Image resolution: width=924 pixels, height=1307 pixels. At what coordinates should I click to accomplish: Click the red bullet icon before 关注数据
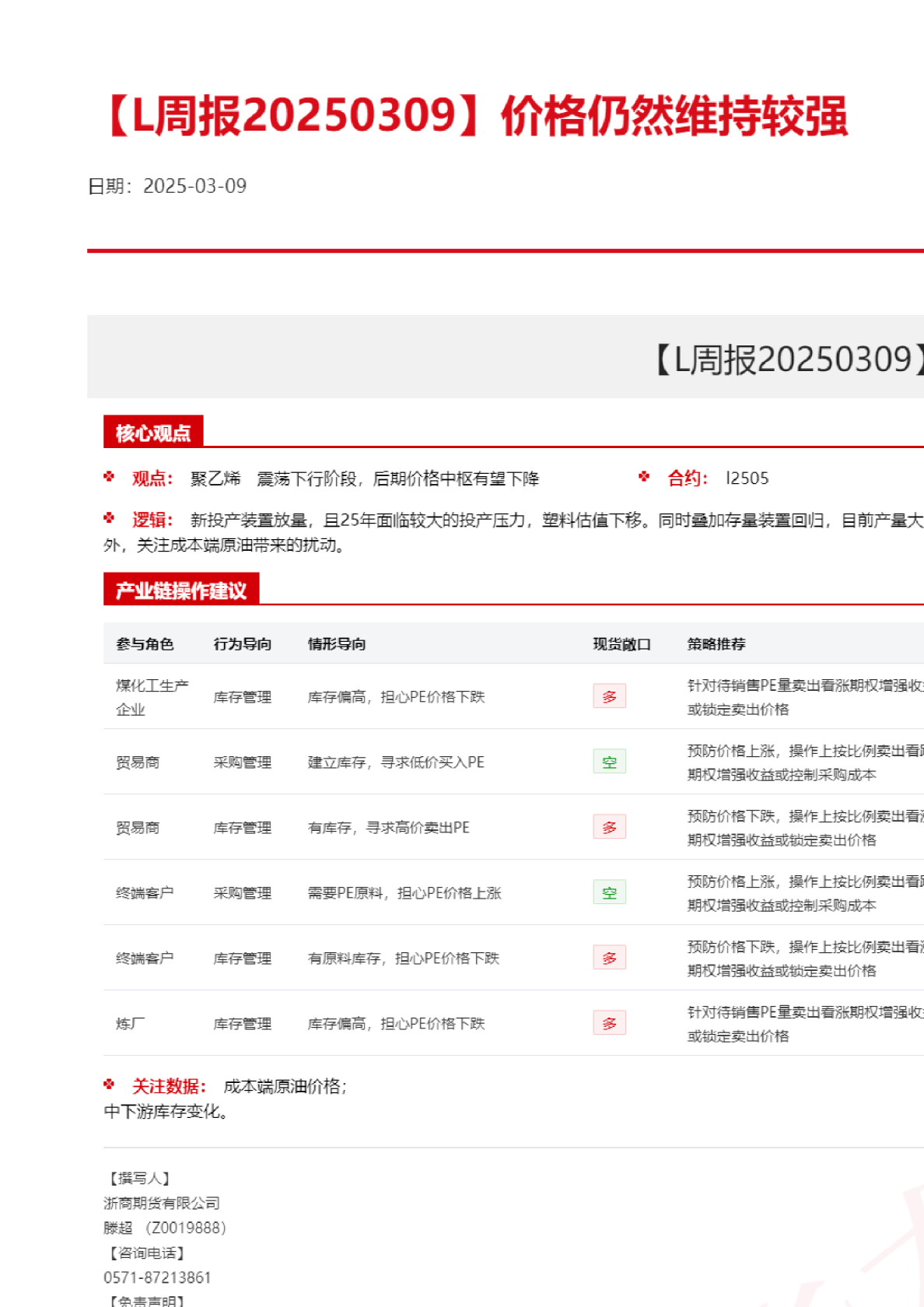tap(109, 1084)
